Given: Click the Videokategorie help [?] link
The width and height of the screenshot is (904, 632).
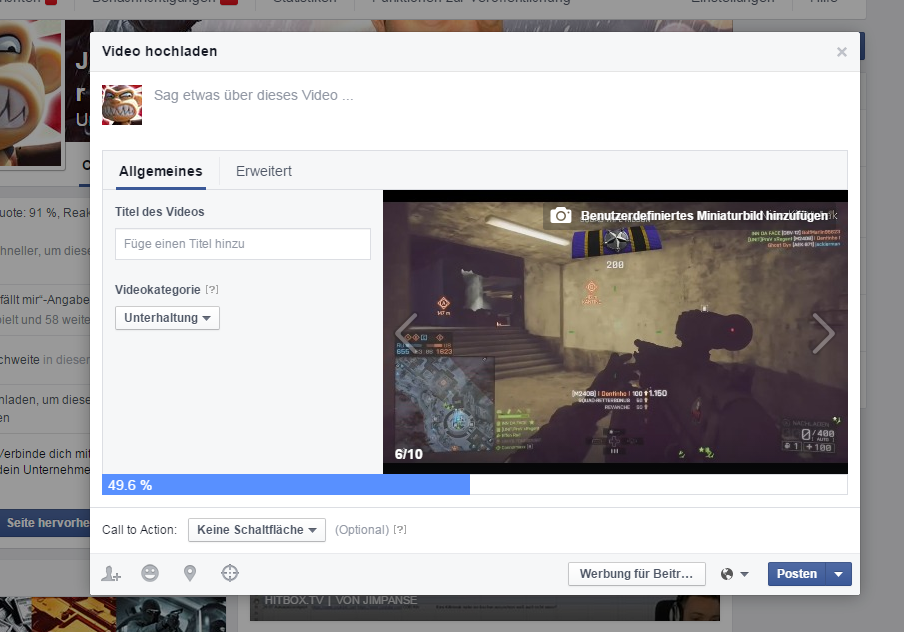Looking at the screenshot, I should pos(212,289).
